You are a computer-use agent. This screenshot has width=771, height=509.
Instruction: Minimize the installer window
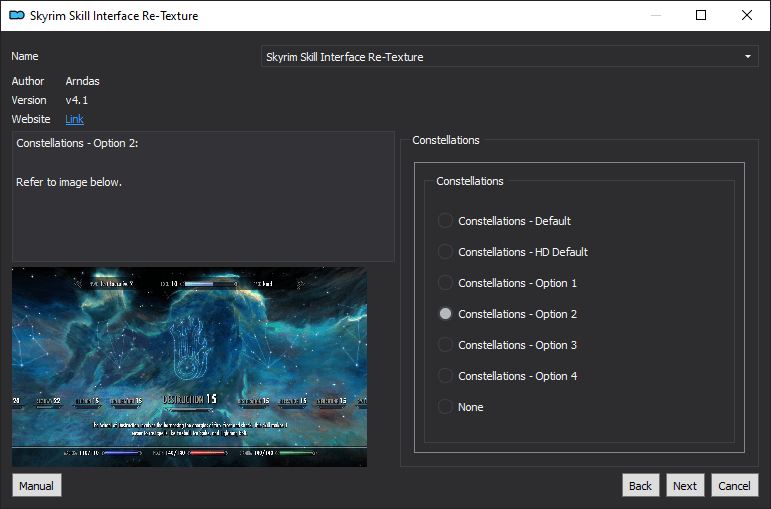pos(655,15)
